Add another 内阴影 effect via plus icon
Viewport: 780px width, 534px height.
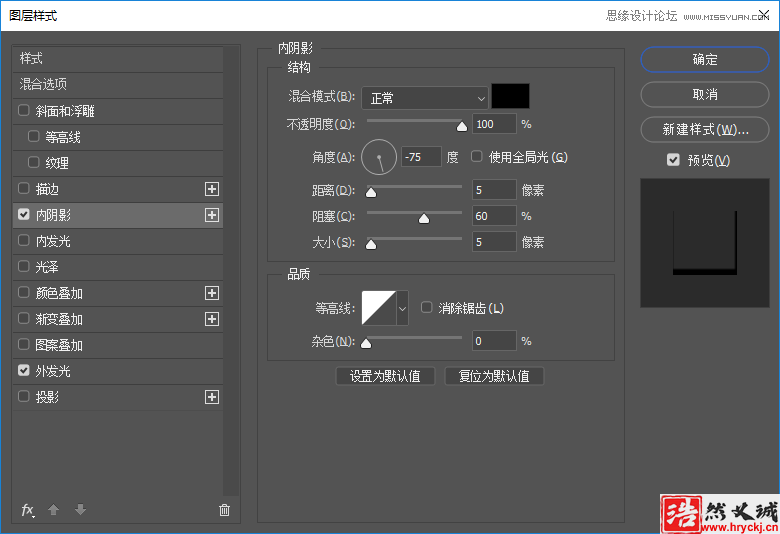click(x=212, y=215)
